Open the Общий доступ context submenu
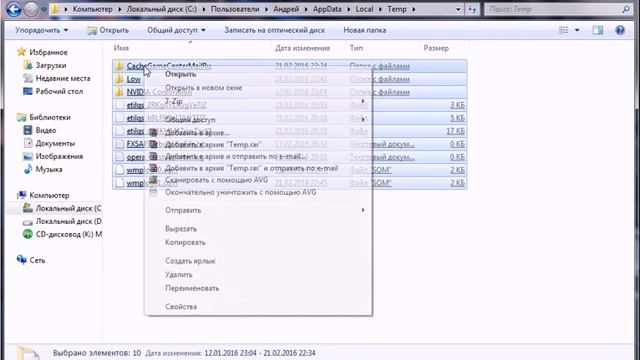 (x=258, y=120)
